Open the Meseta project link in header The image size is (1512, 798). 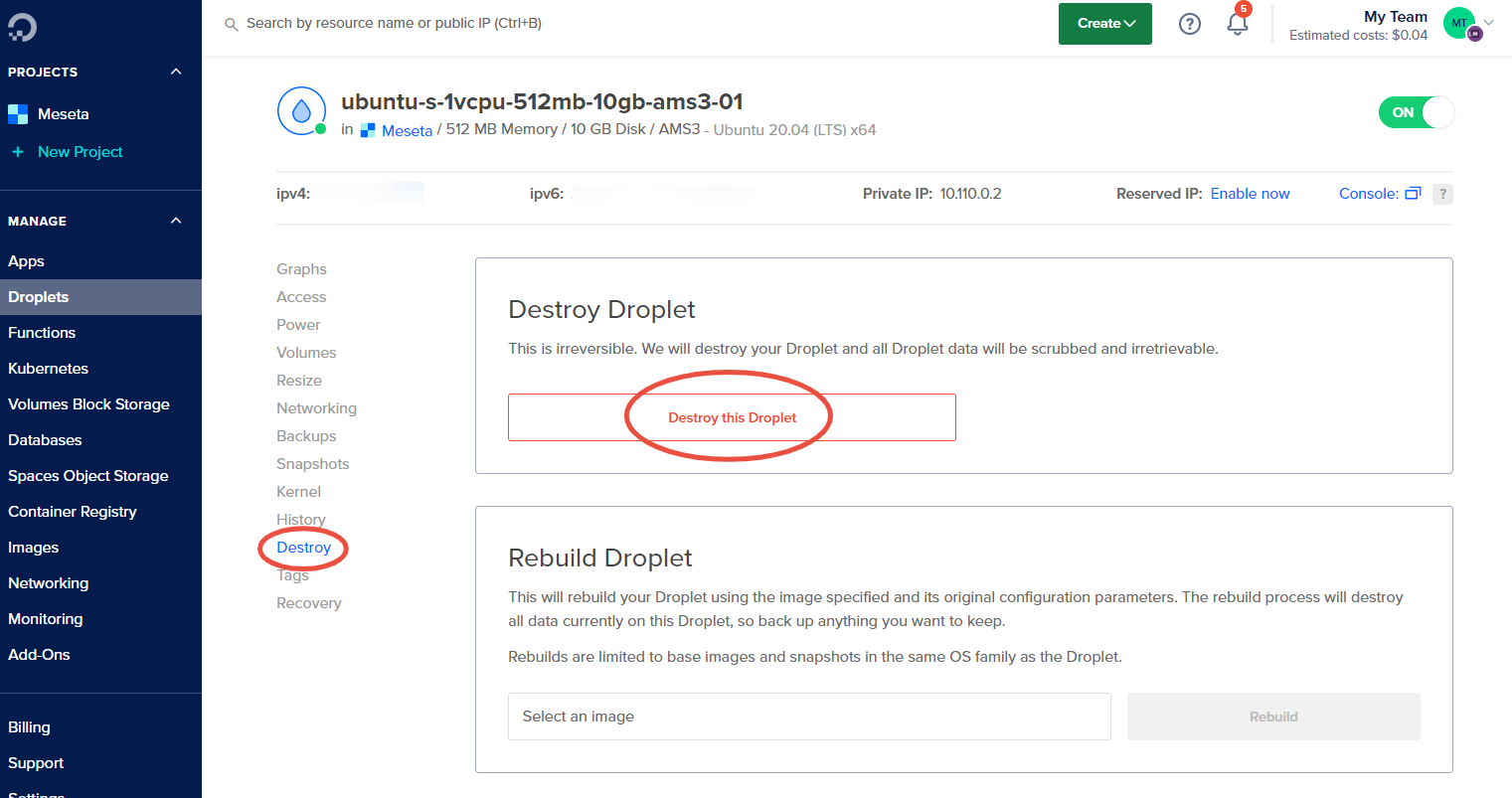pyautogui.click(x=407, y=130)
